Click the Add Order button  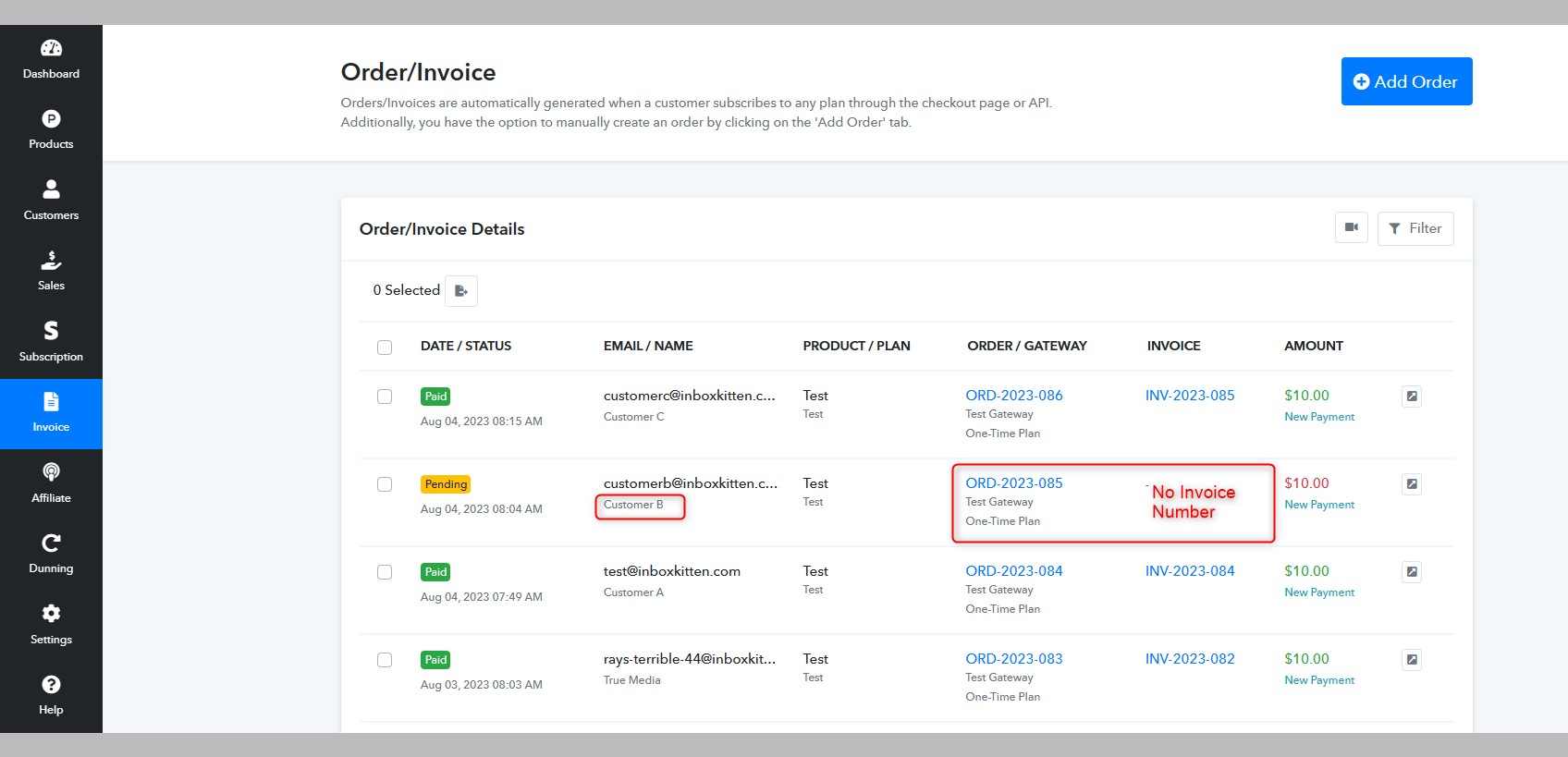(1406, 81)
